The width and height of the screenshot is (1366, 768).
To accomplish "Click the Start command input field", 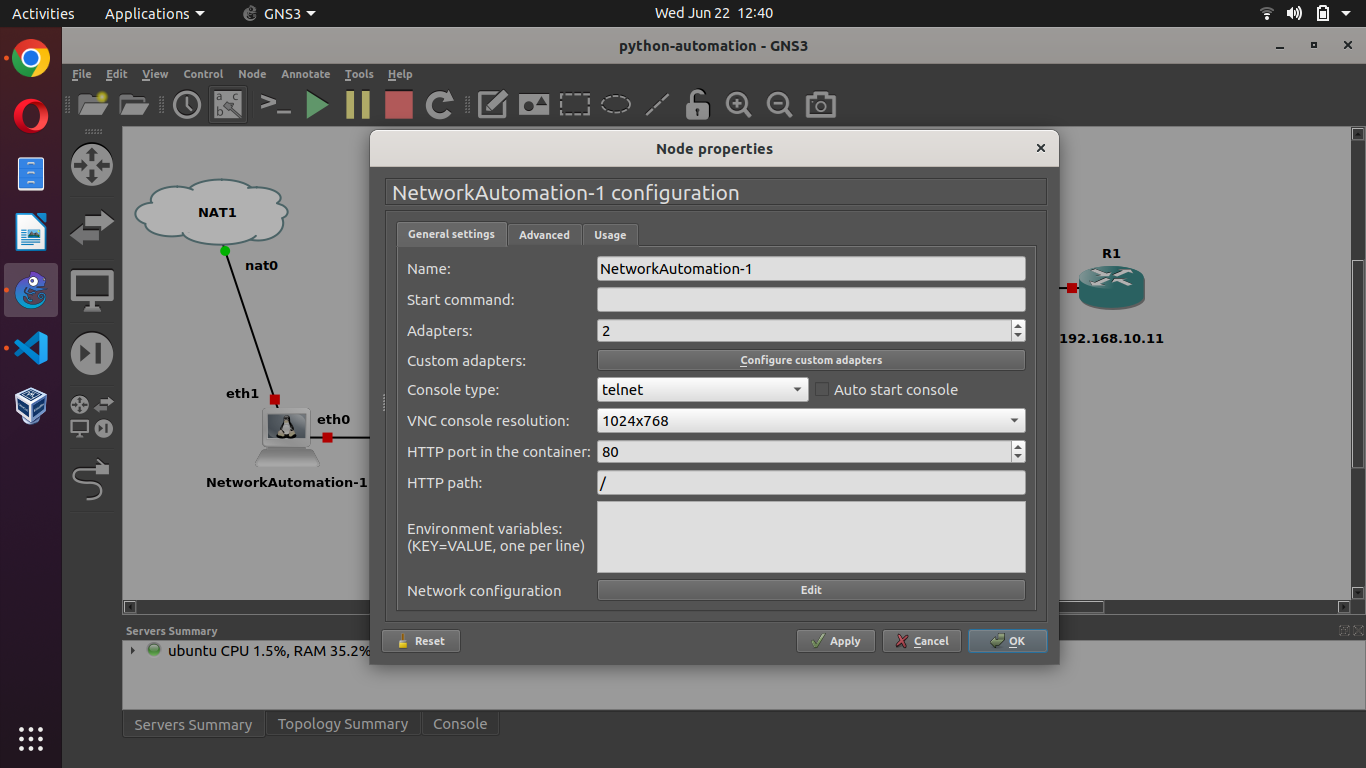I will (x=811, y=299).
